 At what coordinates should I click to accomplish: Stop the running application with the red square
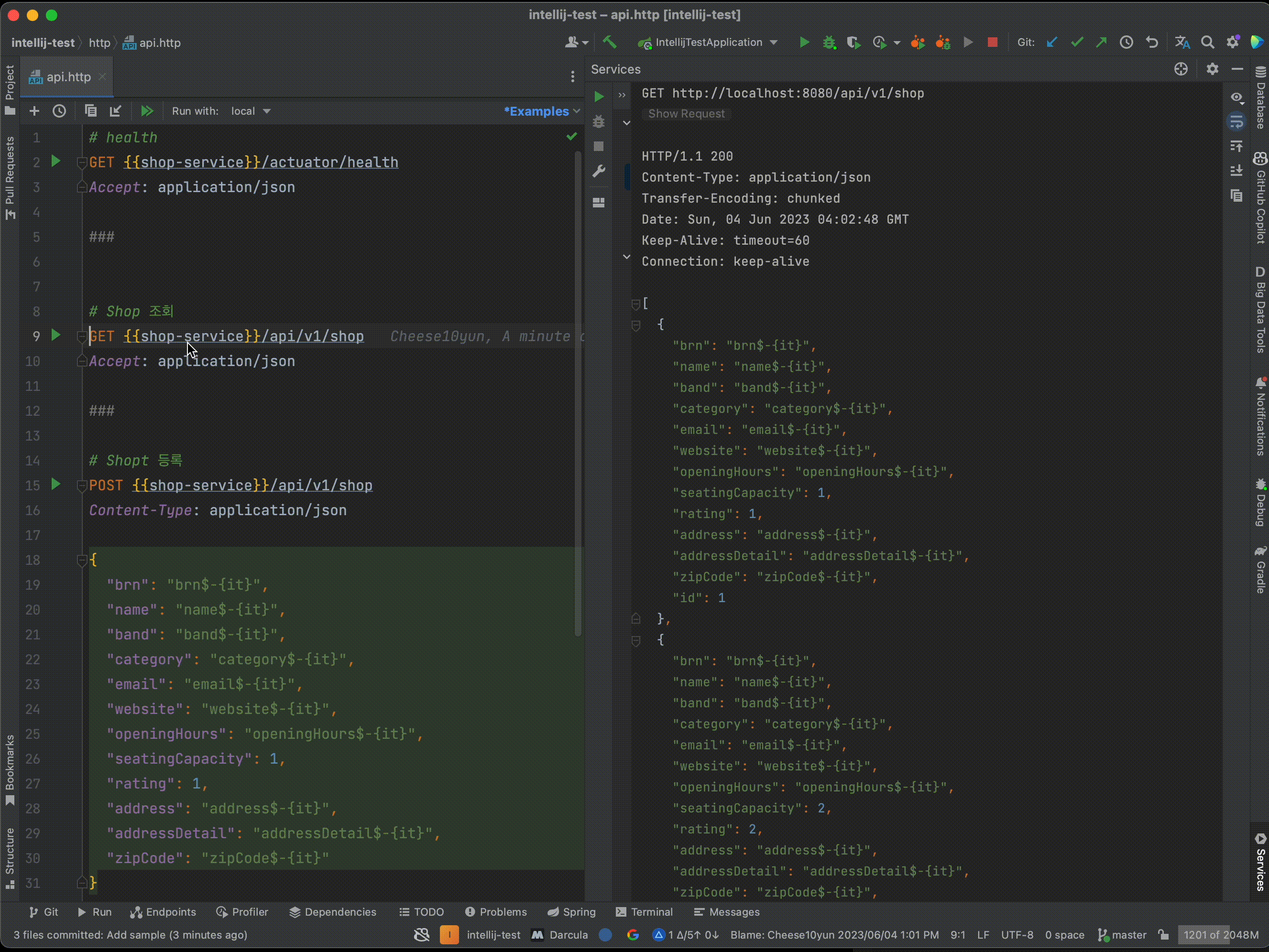click(x=993, y=42)
